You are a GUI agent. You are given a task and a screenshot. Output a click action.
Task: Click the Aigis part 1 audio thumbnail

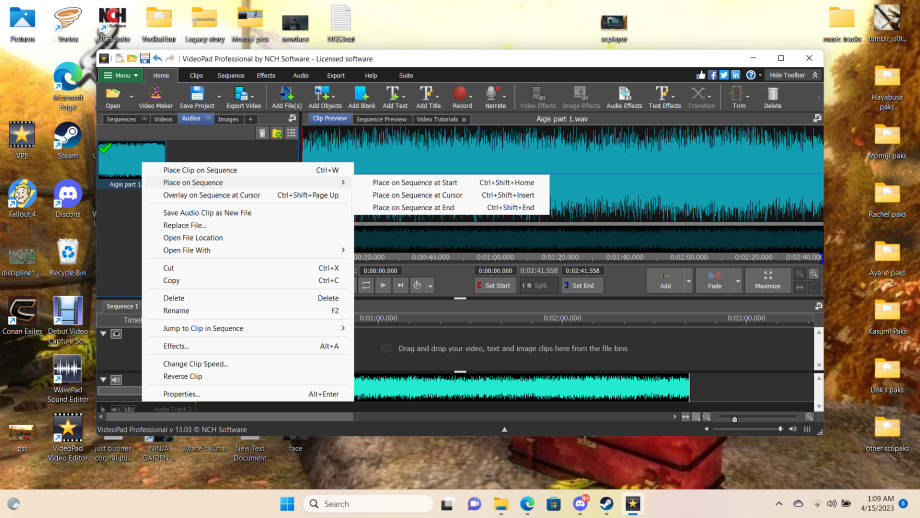(x=131, y=160)
